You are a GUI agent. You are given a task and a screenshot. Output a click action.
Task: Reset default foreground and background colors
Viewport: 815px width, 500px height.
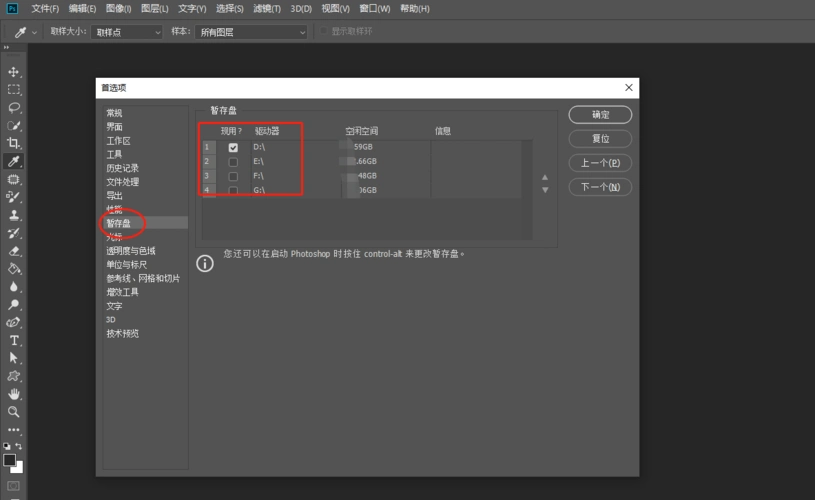7,446
